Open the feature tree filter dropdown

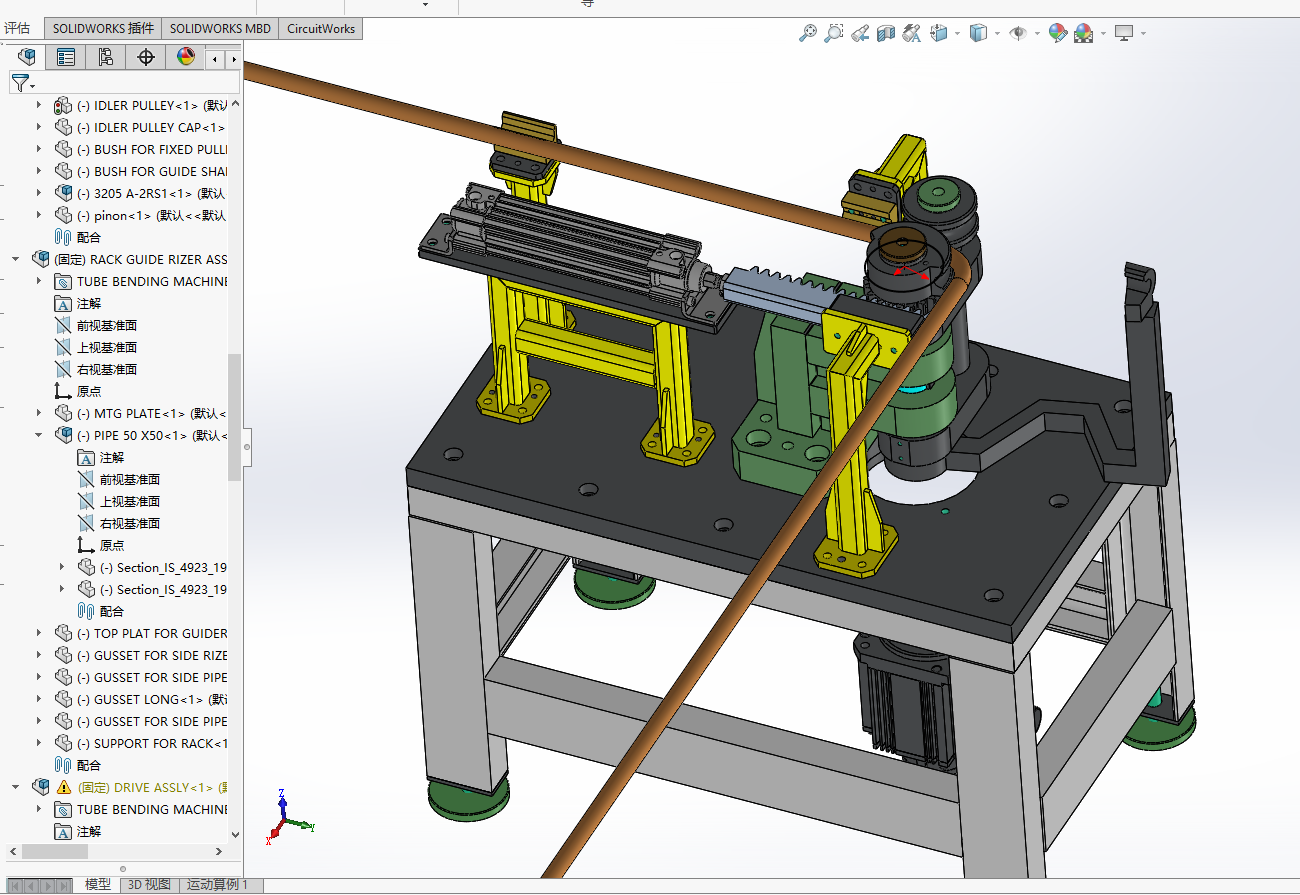22,82
